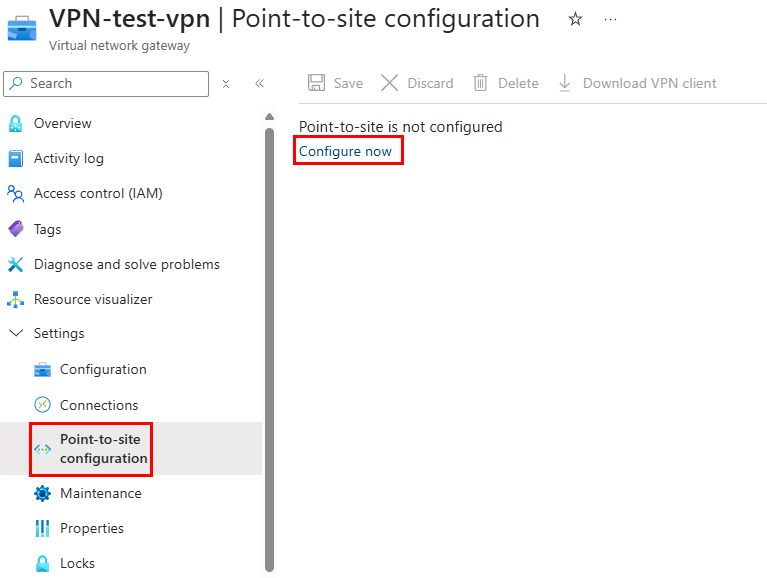The height and width of the screenshot is (578, 767).
Task: Select Access control (IAM)
Action: pos(98,194)
